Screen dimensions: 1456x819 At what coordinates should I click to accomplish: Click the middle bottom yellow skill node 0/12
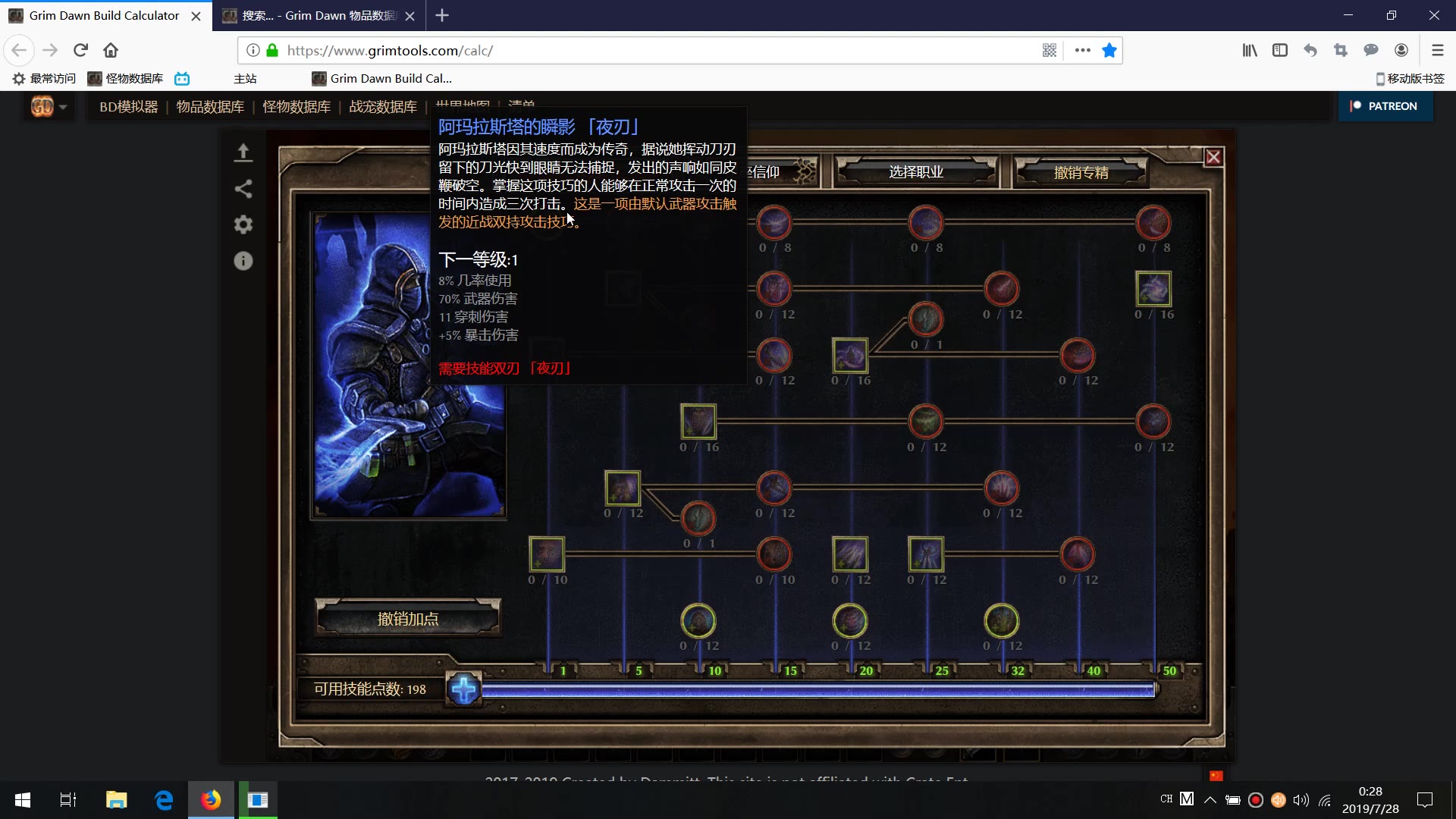click(x=849, y=621)
